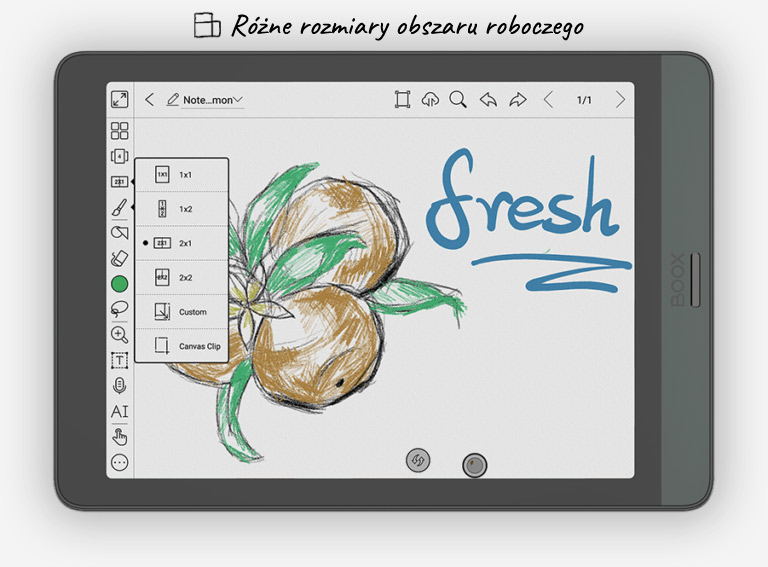
Task: Expand the brush tool options
Action: (x=120, y=208)
